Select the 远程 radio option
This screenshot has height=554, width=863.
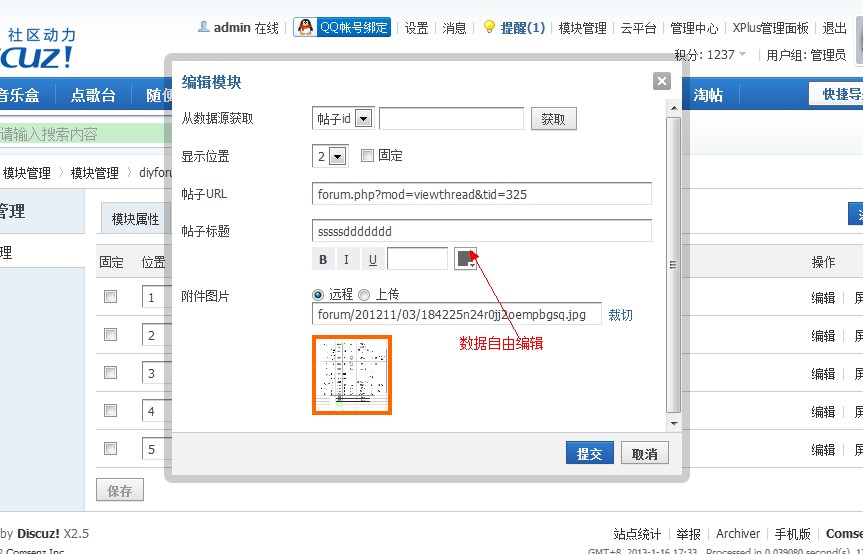(x=318, y=295)
